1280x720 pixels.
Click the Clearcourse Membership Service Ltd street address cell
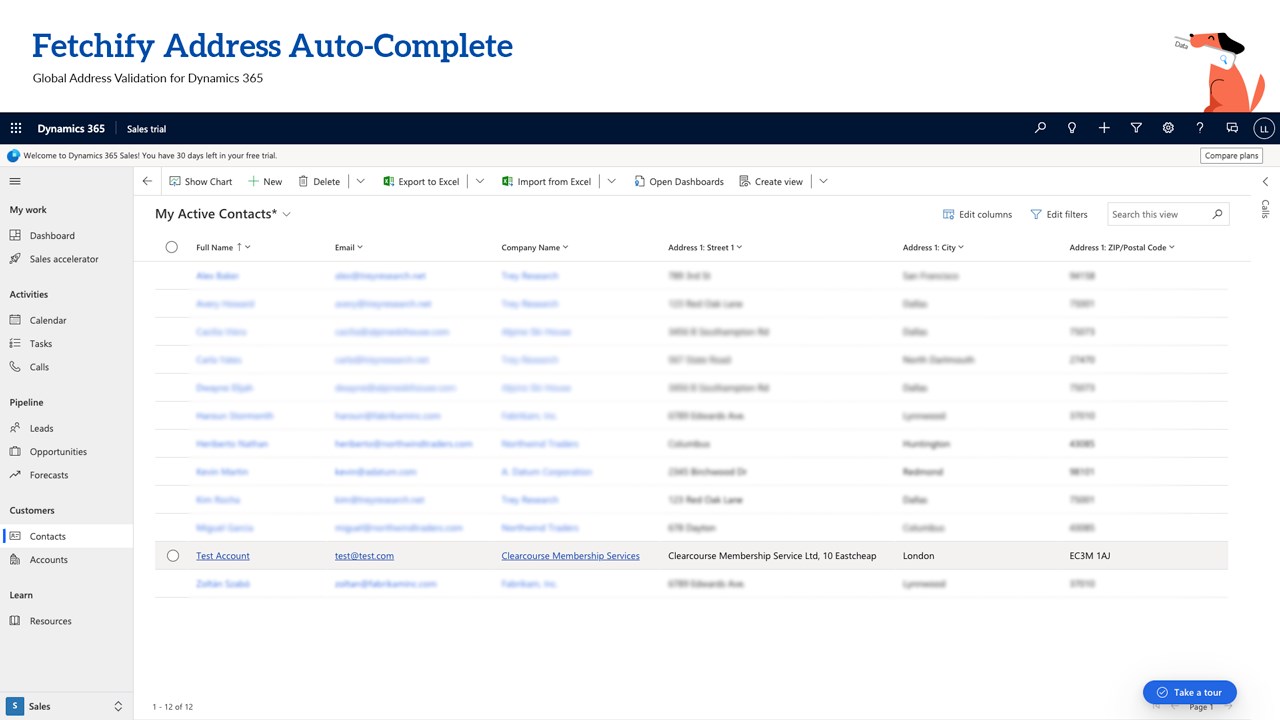tap(772, 555)
